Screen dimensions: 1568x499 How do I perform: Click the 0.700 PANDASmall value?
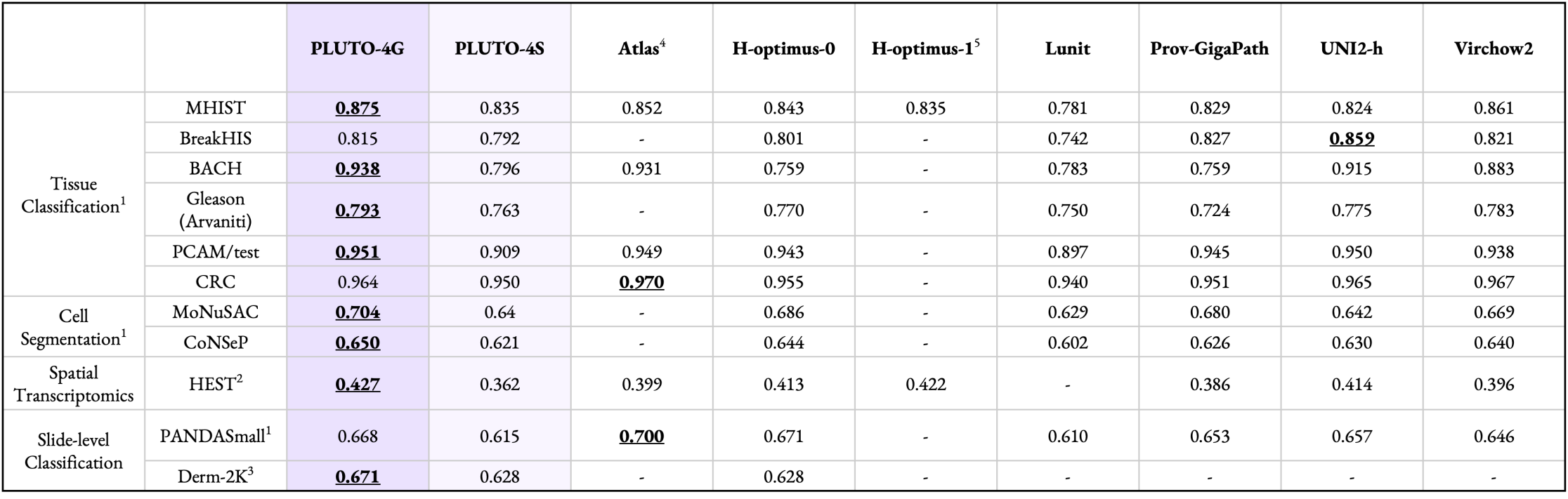tap(641, 437)
